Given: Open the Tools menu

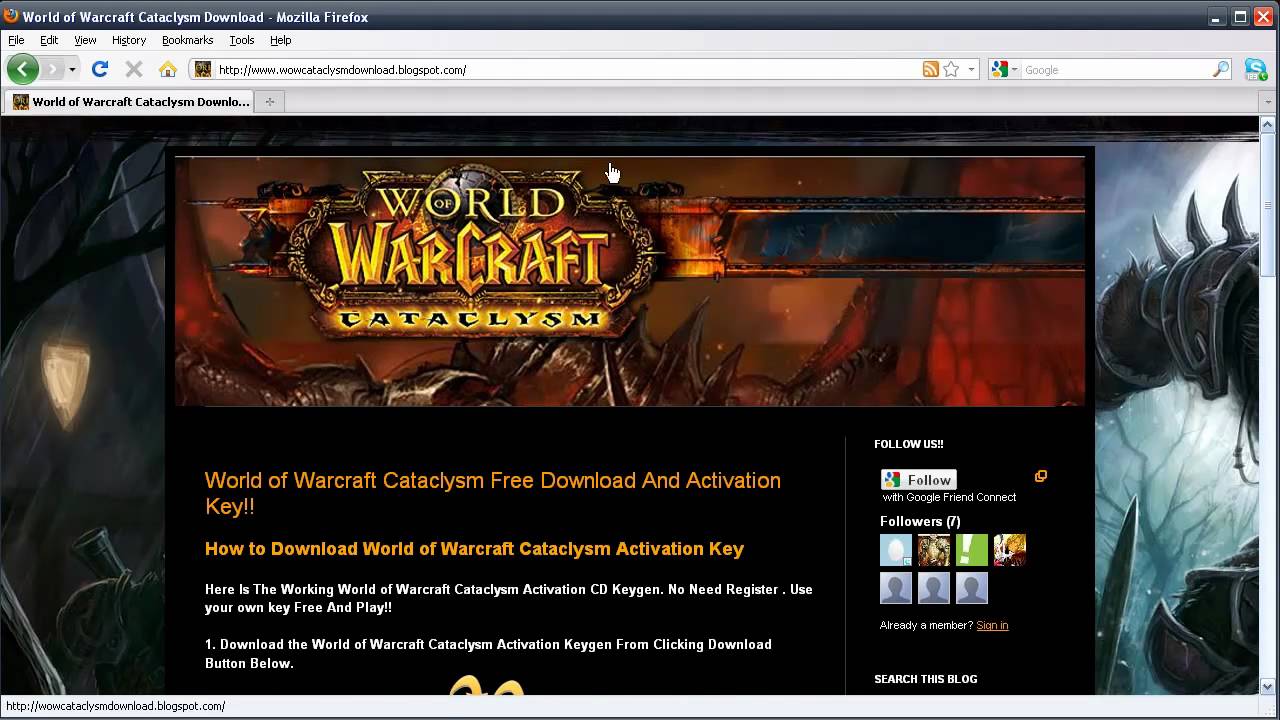Looking at the screenshot, I should 241,40.
